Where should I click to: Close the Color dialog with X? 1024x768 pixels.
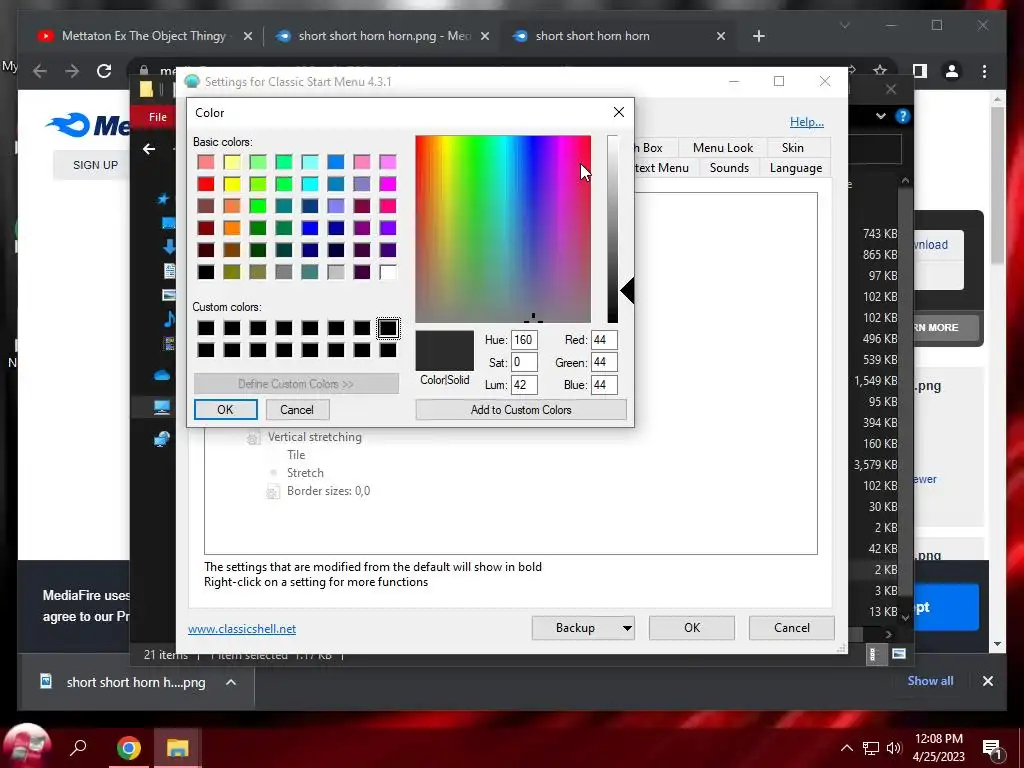pos(618,112)
